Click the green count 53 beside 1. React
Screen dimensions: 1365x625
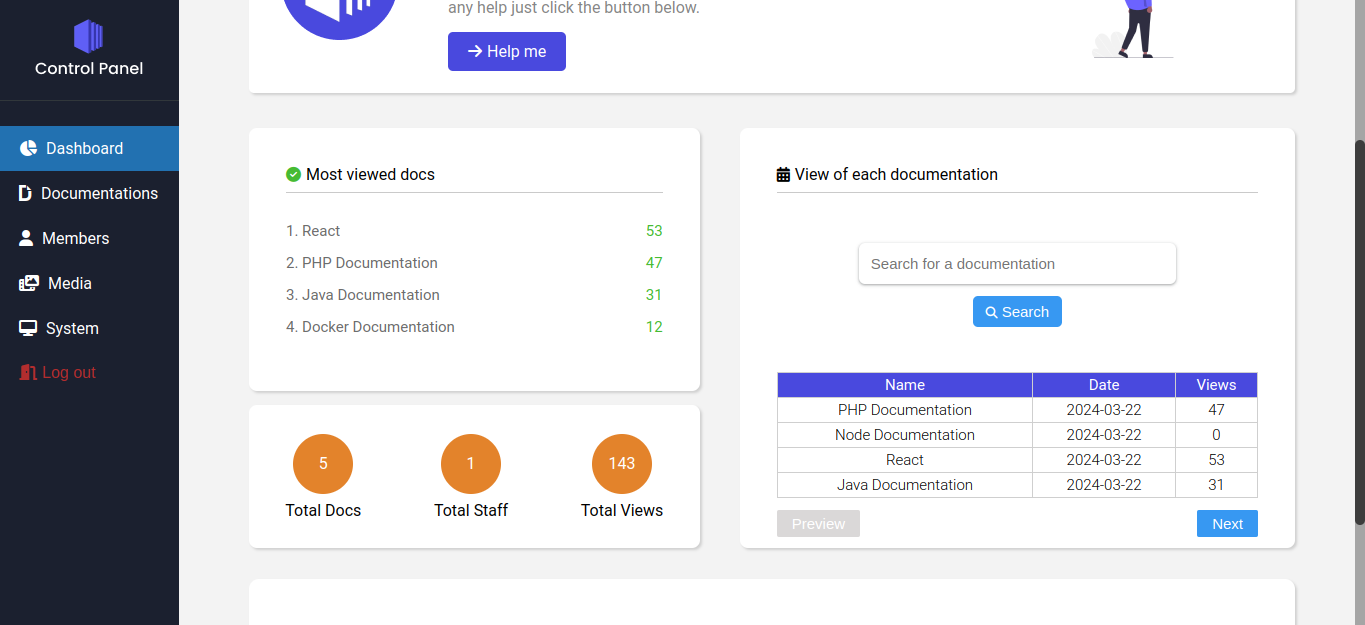[x=654, y=231]
